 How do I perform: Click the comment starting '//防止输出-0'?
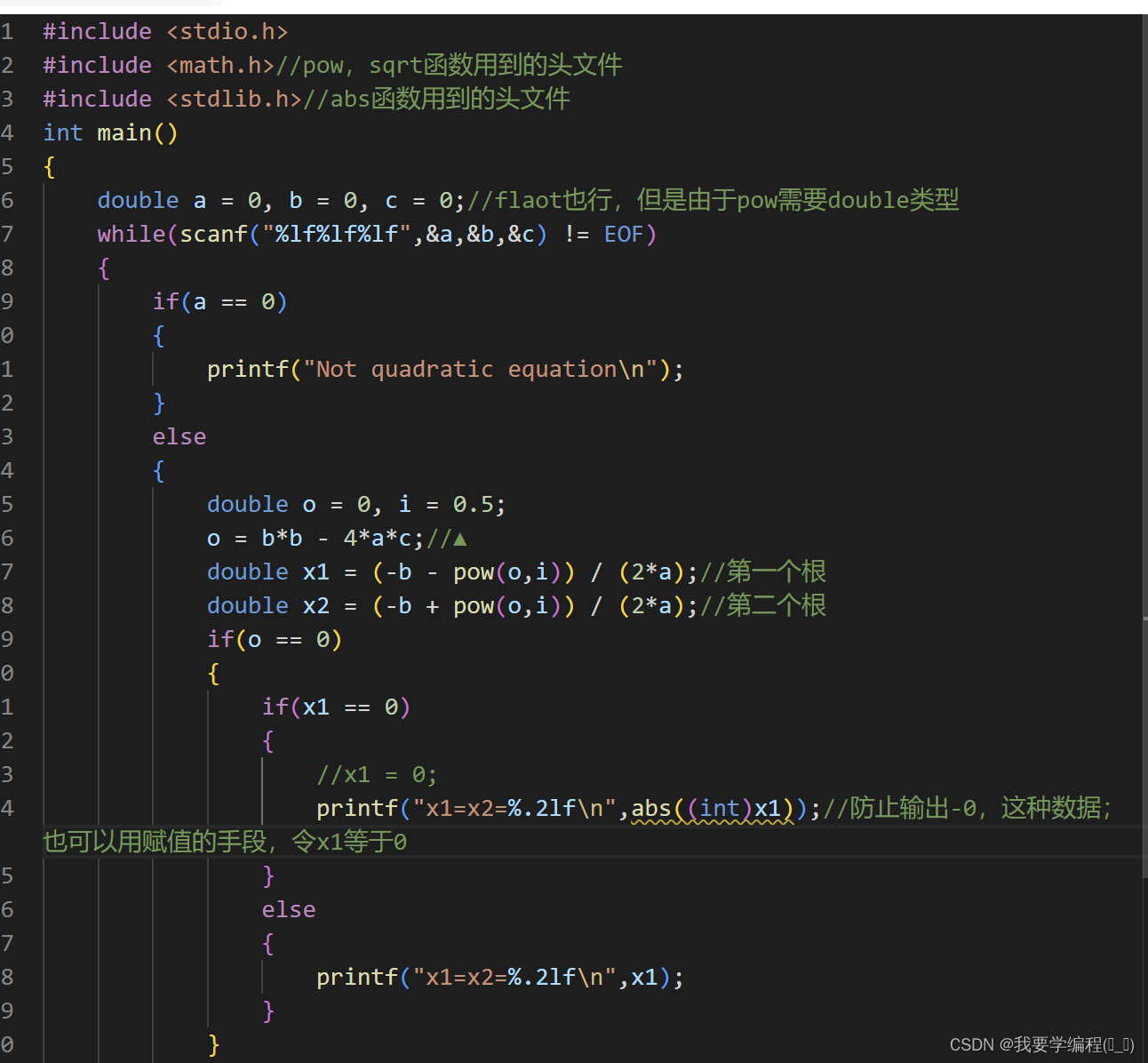click(967, 809)
